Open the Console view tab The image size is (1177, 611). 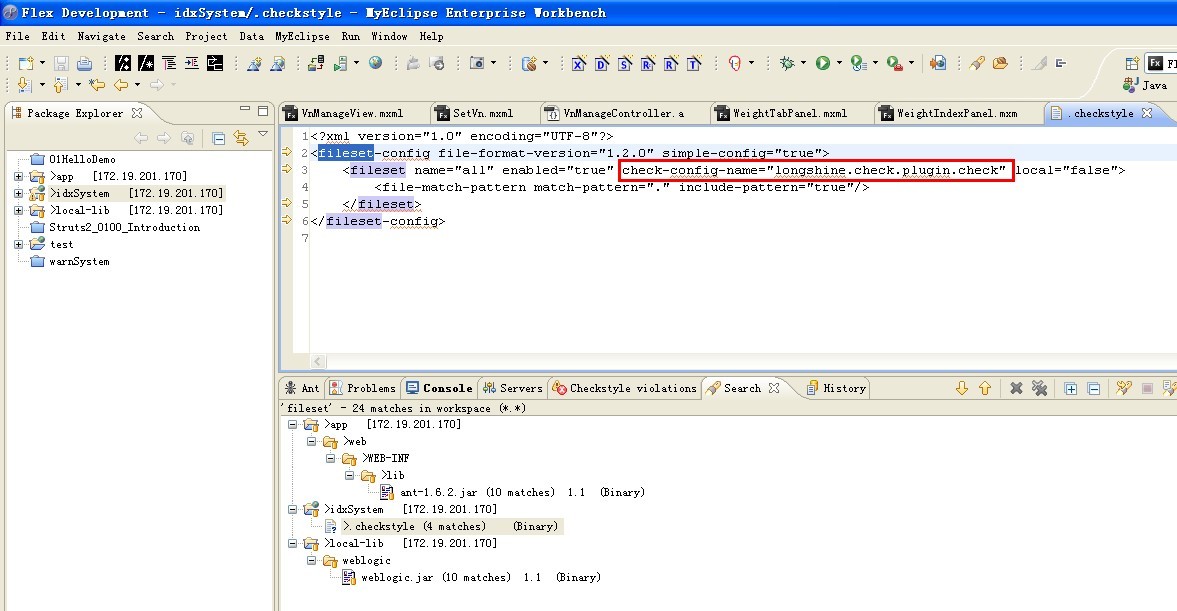[439, 388]
